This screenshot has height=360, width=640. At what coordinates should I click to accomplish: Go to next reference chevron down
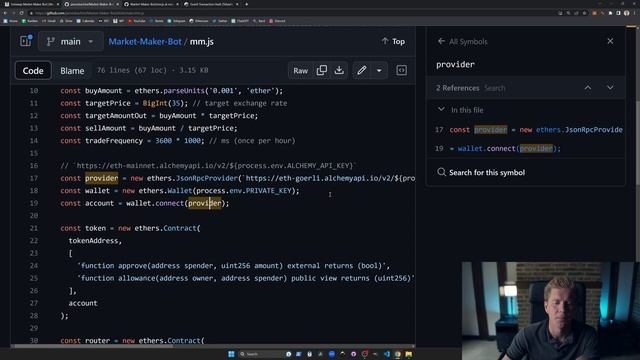610,87
